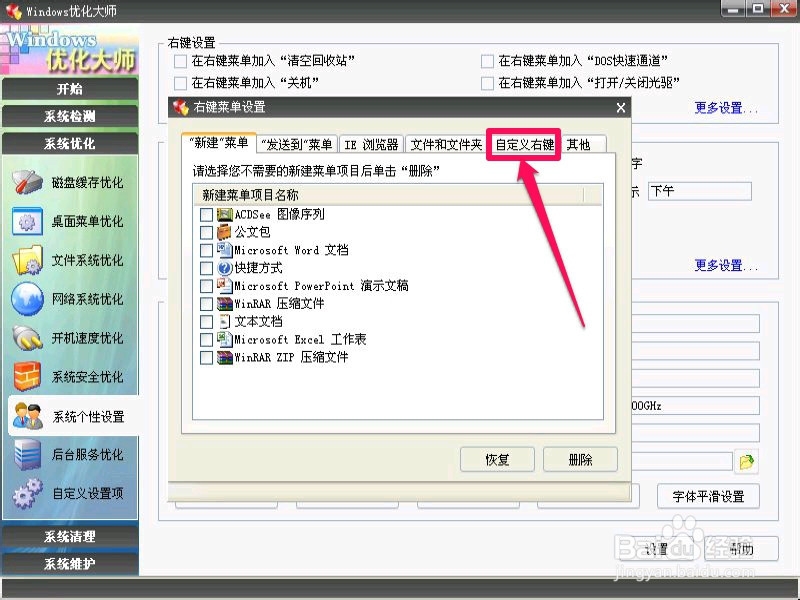Click Microsoft PowerPoint 演示文稿 icon
The image size is (800, 600).
click(224, 286)
